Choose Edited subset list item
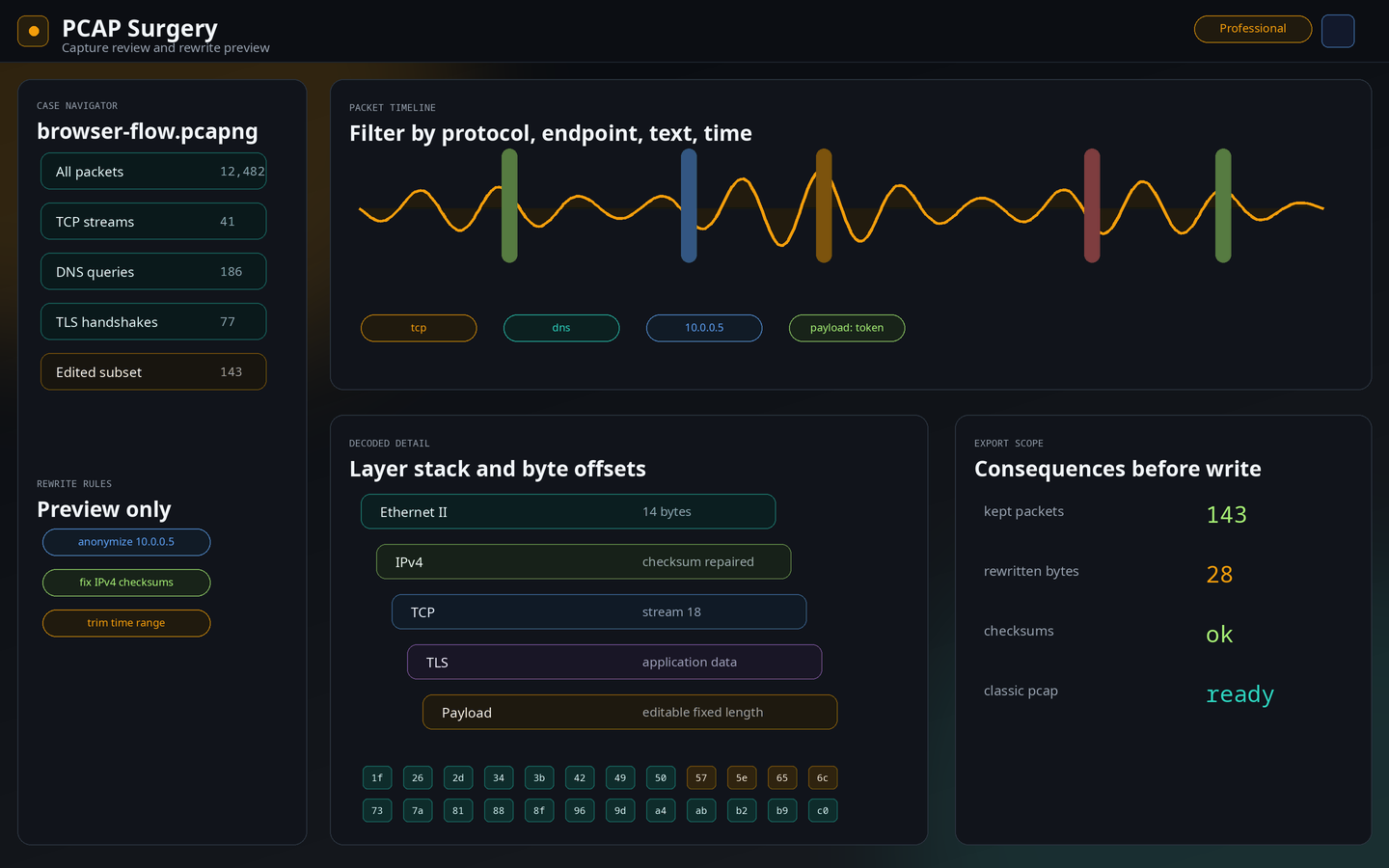Image resolution: width=1389 pixels, height=868 pixels. click(x=153, y=372)
